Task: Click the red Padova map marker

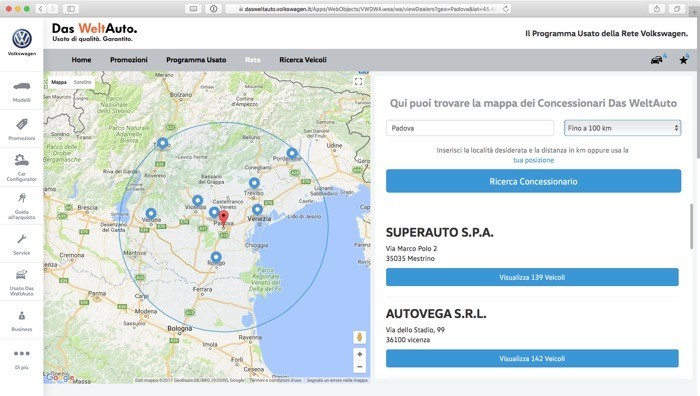Action: pyautogui.click(x=223, y=218)
